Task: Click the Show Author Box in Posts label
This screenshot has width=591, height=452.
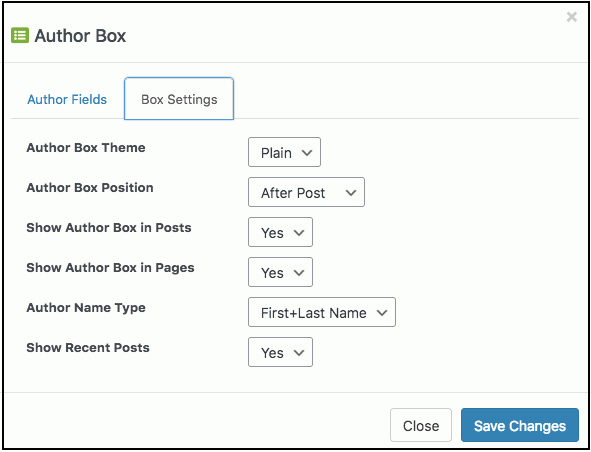Action: coord(109,228)
